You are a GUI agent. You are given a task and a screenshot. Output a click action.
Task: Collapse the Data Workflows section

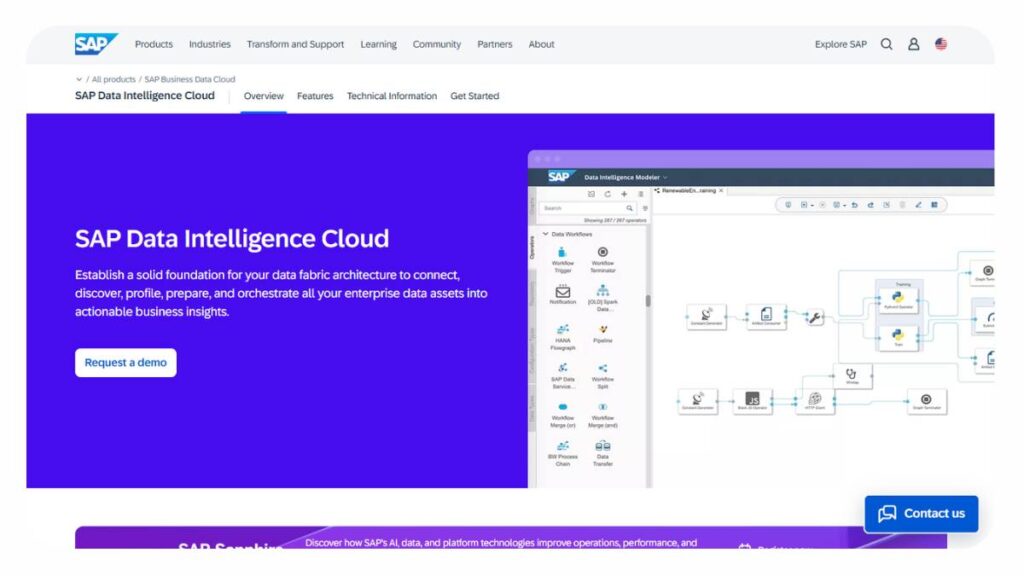click(x=546, y=234)
